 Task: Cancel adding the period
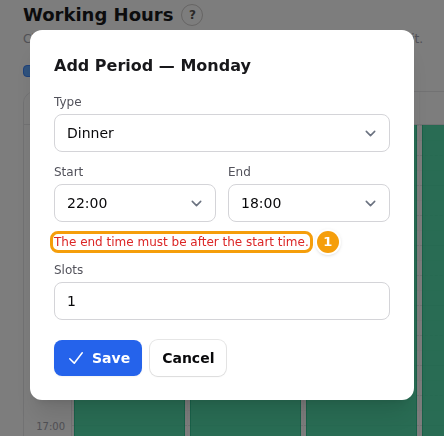[x=188, y=358]
